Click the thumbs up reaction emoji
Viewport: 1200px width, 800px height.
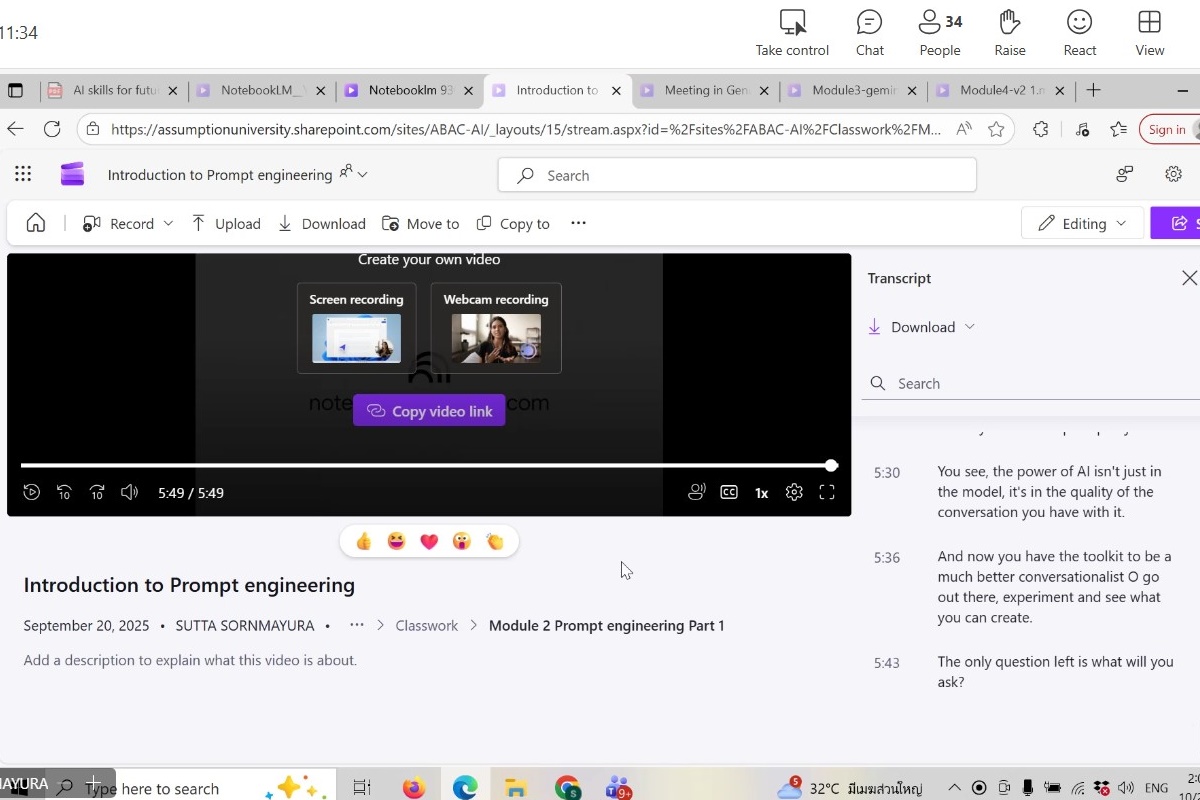pyautogui.click(x=364, y=541)
